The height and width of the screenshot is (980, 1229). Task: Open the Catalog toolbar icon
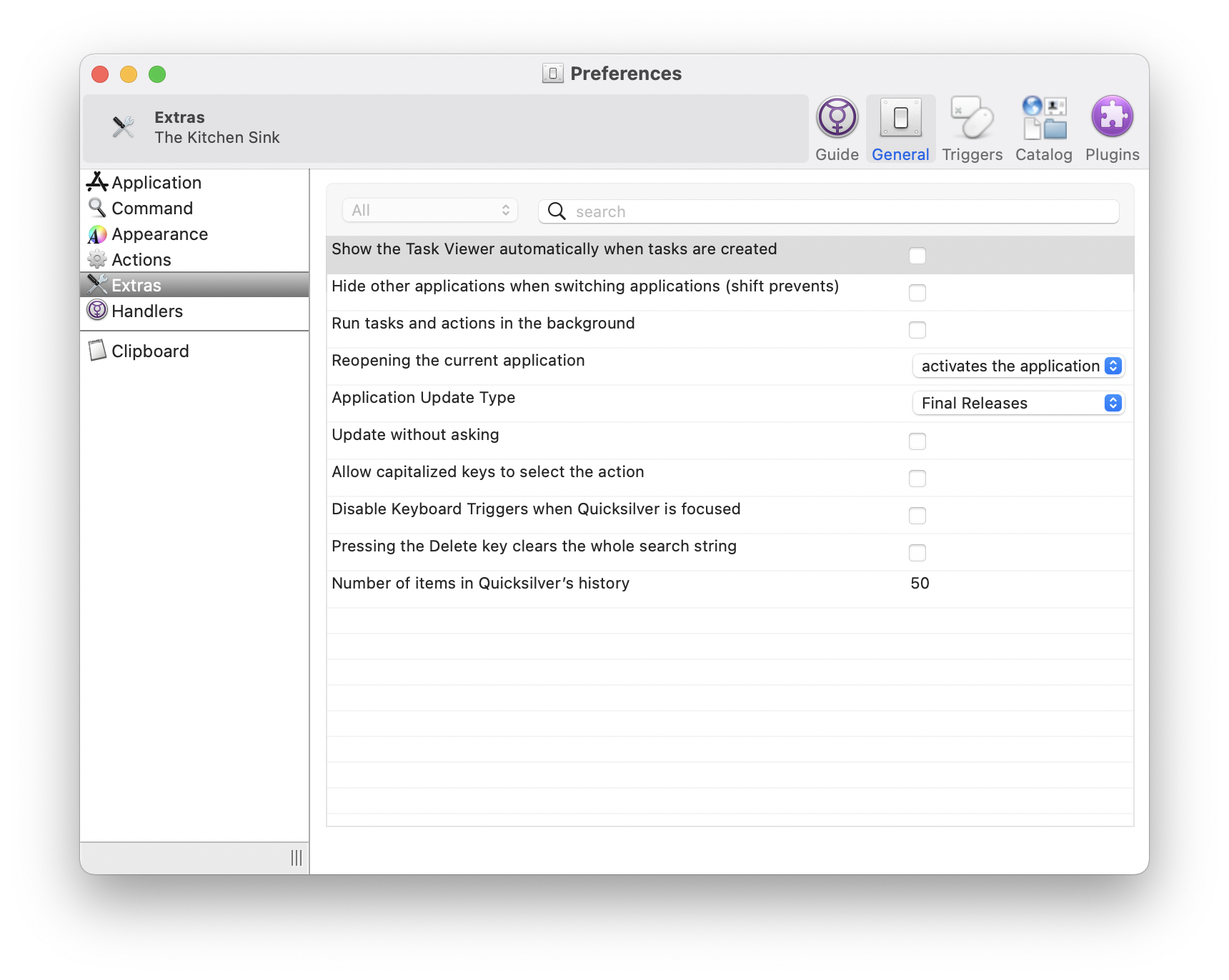1044,117
